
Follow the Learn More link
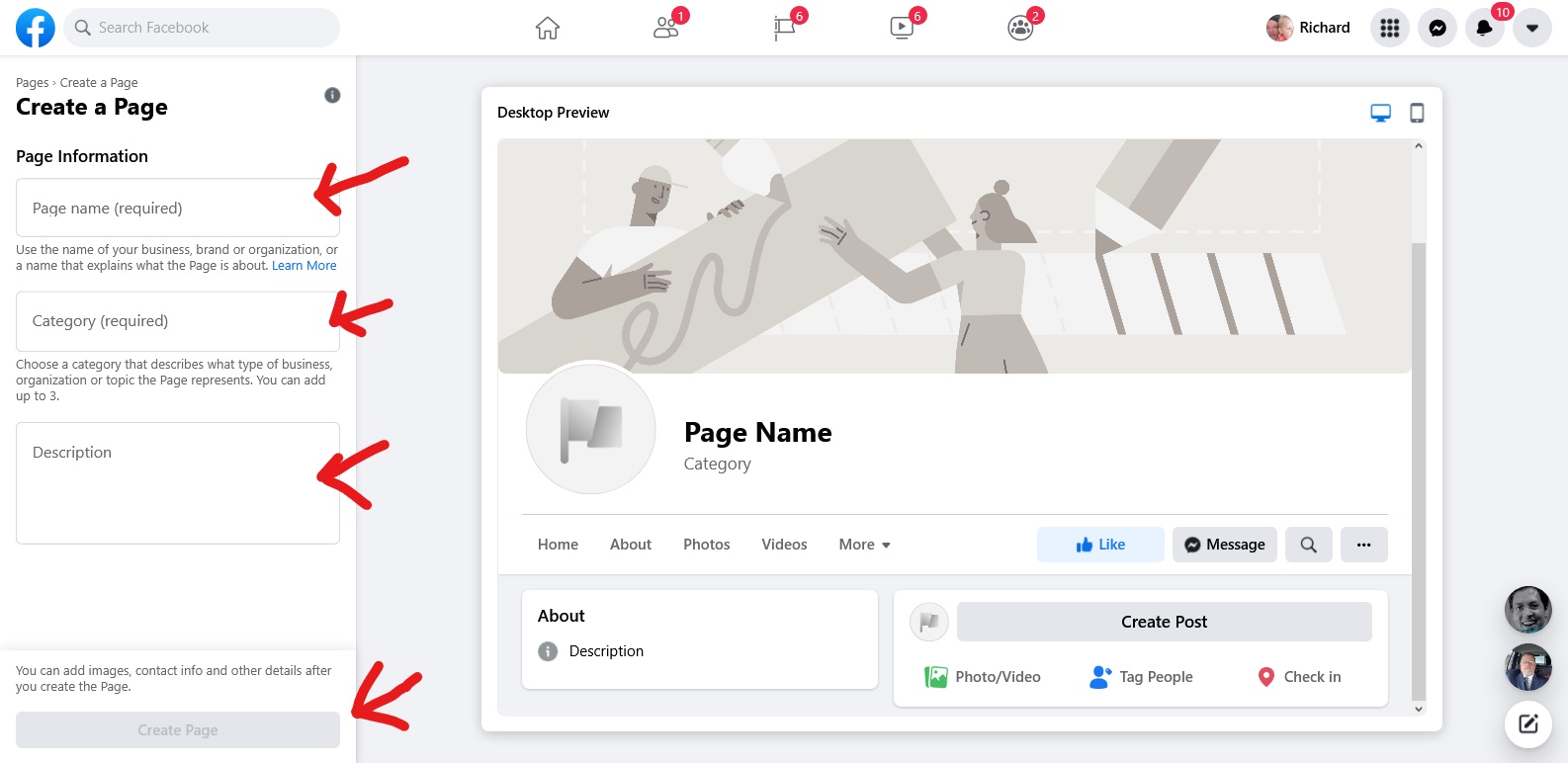point(305,266)
